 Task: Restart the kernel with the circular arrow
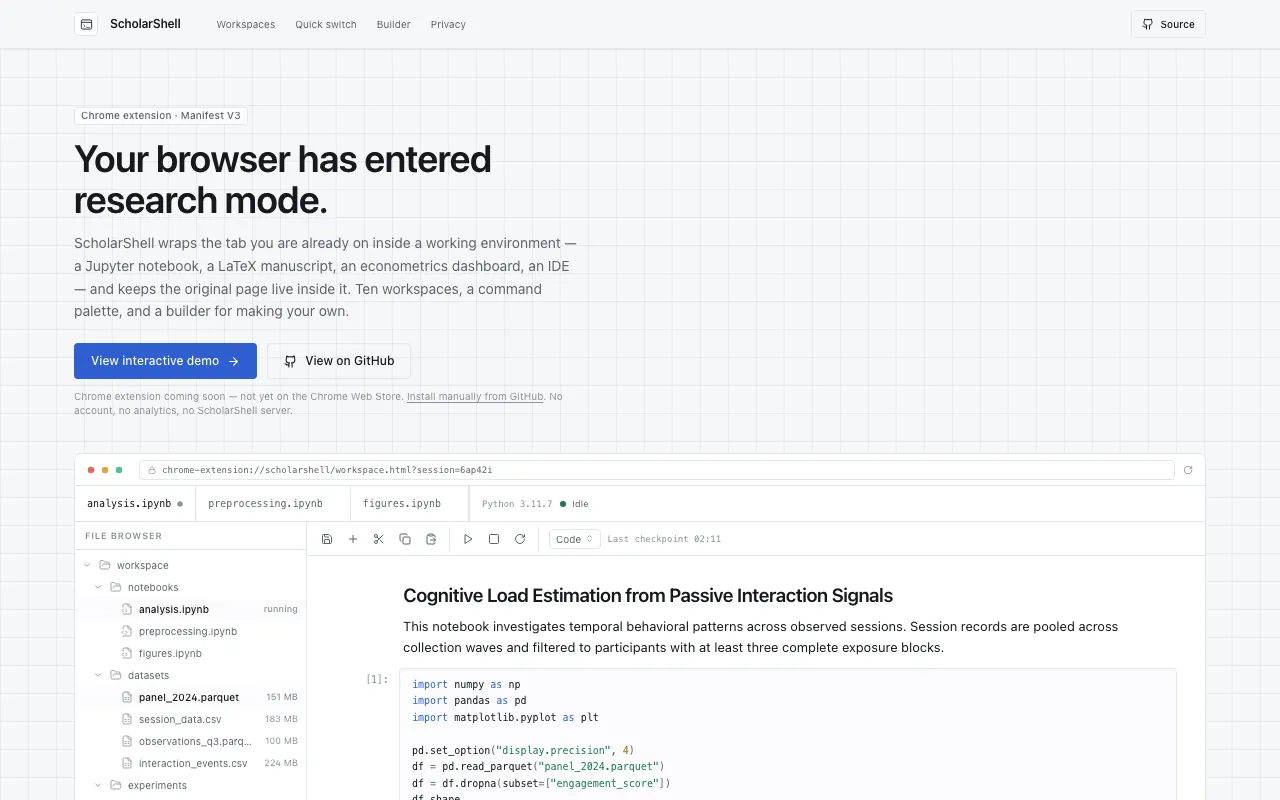coord(520,539)
